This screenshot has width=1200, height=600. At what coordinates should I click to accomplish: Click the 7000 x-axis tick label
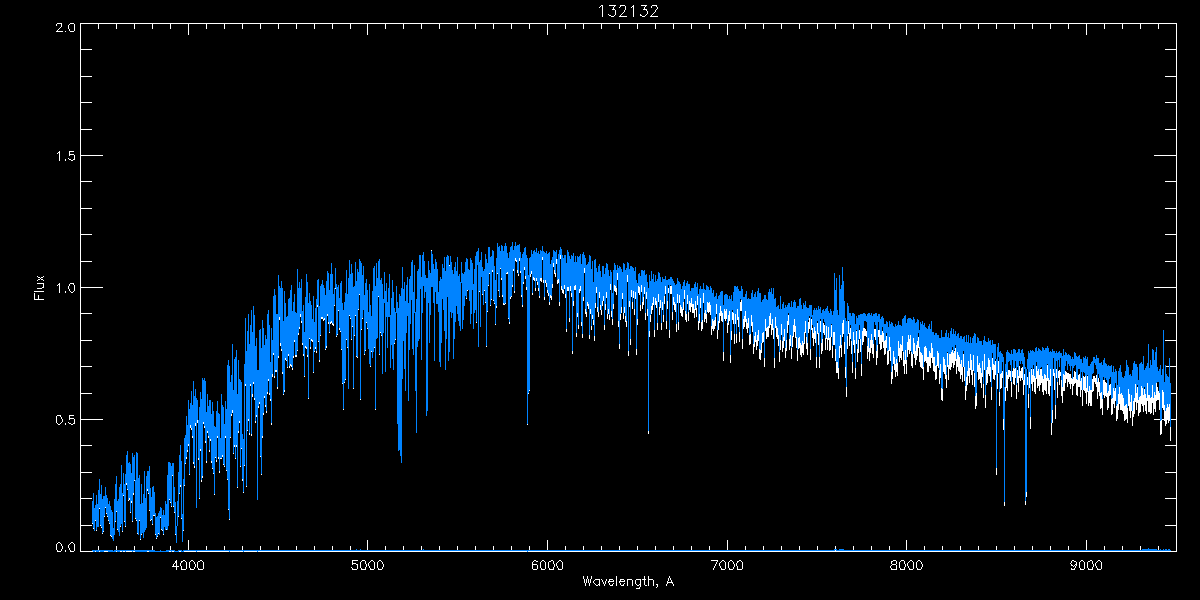[727, 563]
